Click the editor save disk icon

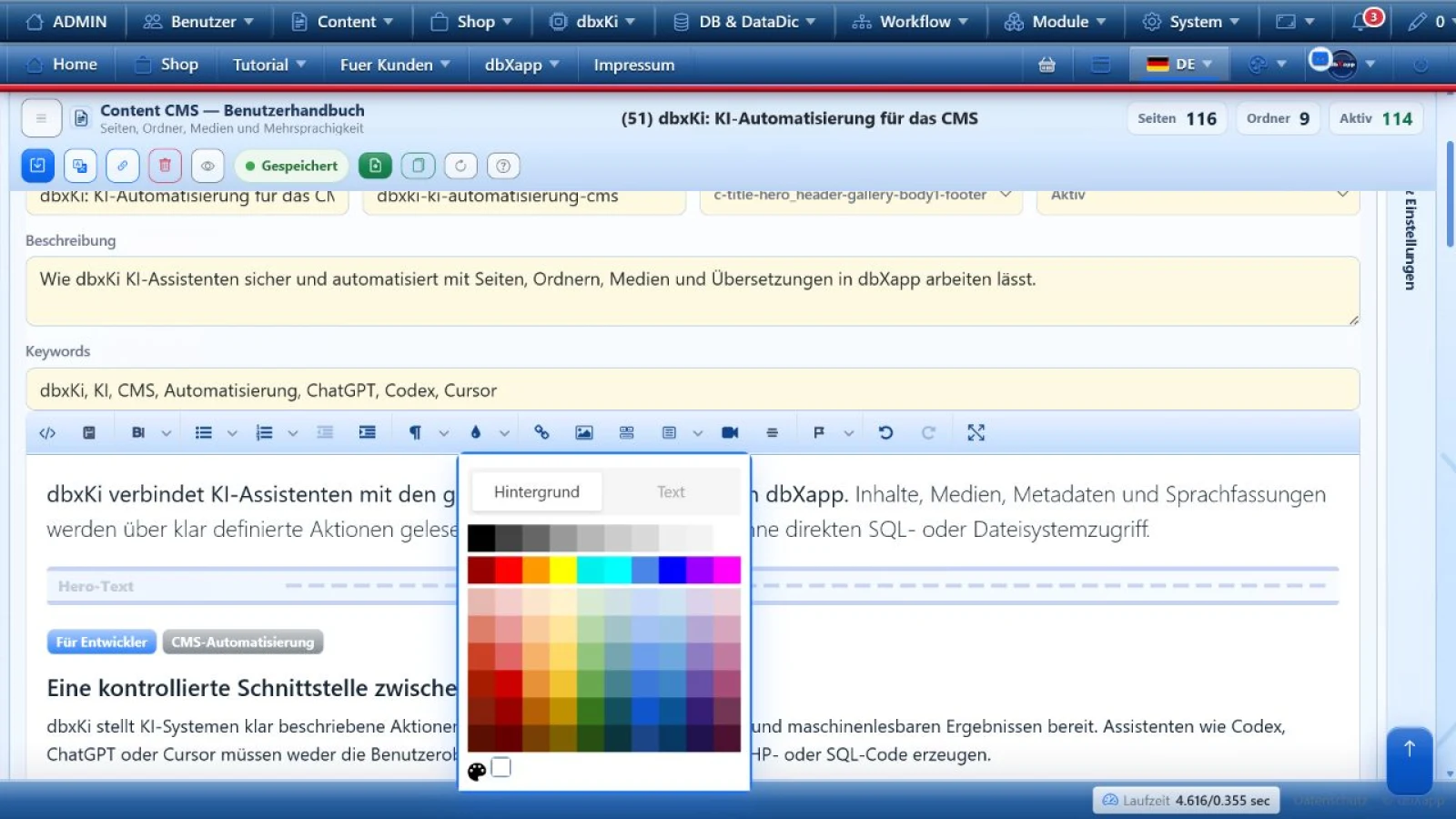(x=89, y=433)
